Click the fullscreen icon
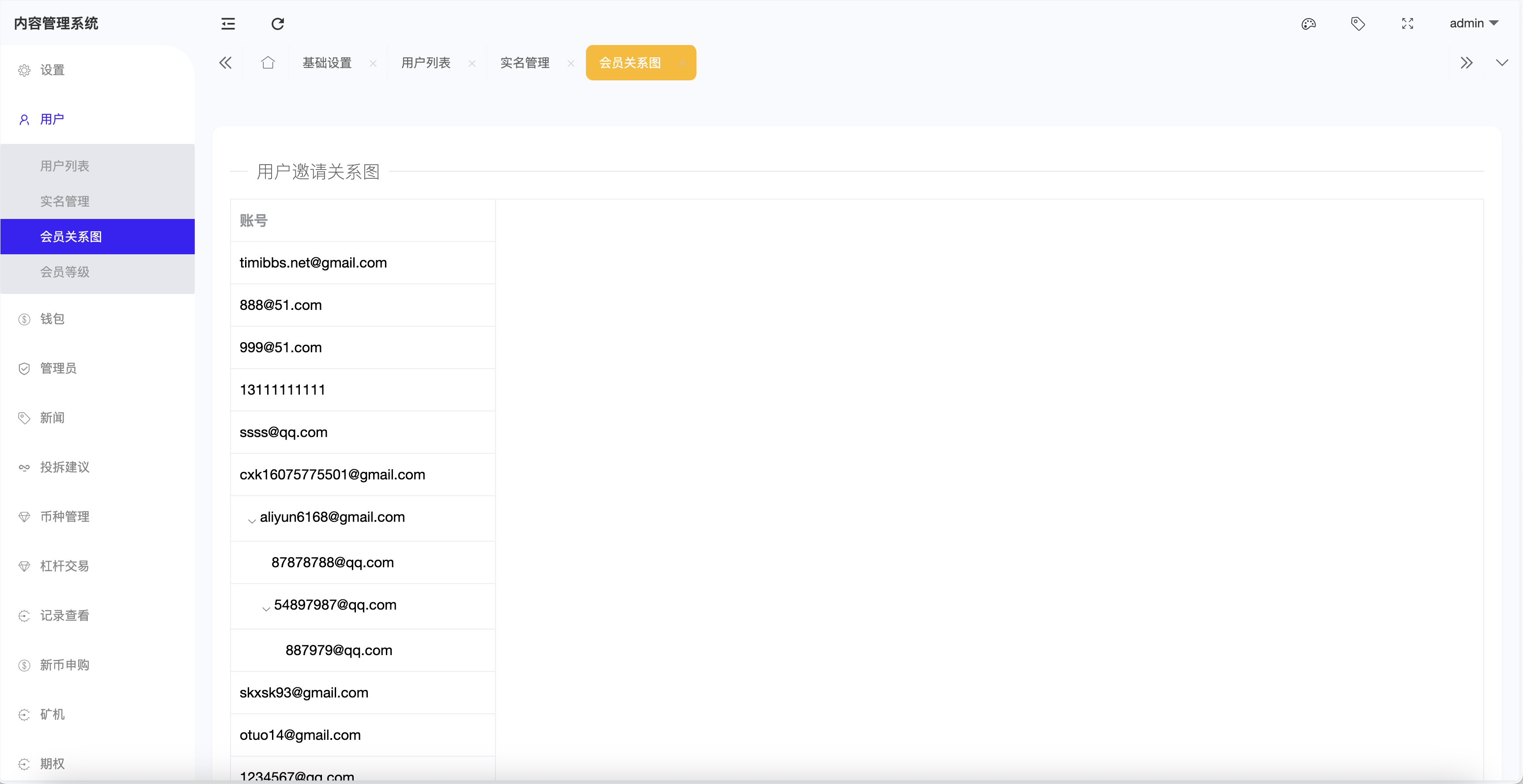Screen dimensions: 1523x784 (1408, 24)
